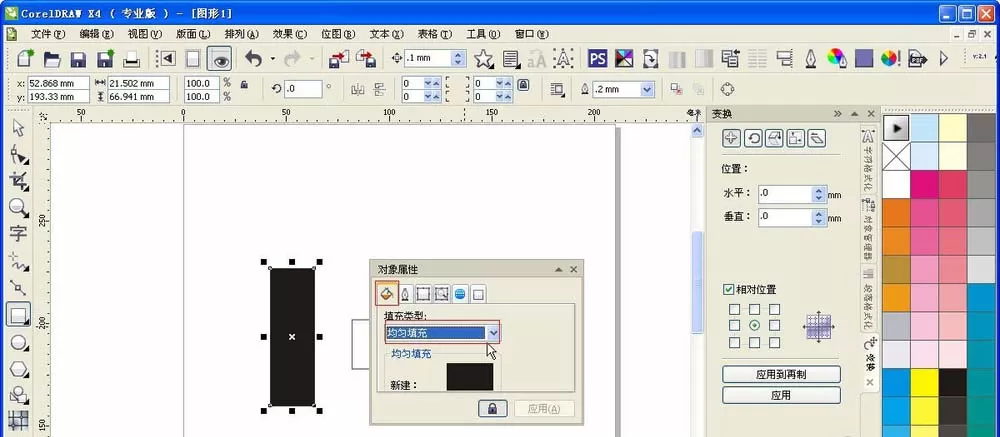Click the fountain pen nib toolbar icon
1000x437 pixels.
click(x=811, y=59)
